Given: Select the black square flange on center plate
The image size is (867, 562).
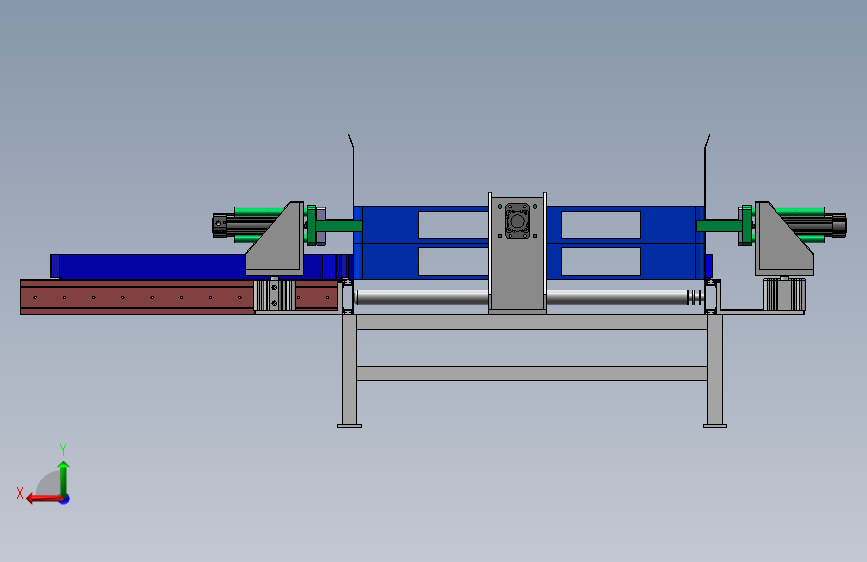Looking at the screenshot, I should click(x=518, y=221).
